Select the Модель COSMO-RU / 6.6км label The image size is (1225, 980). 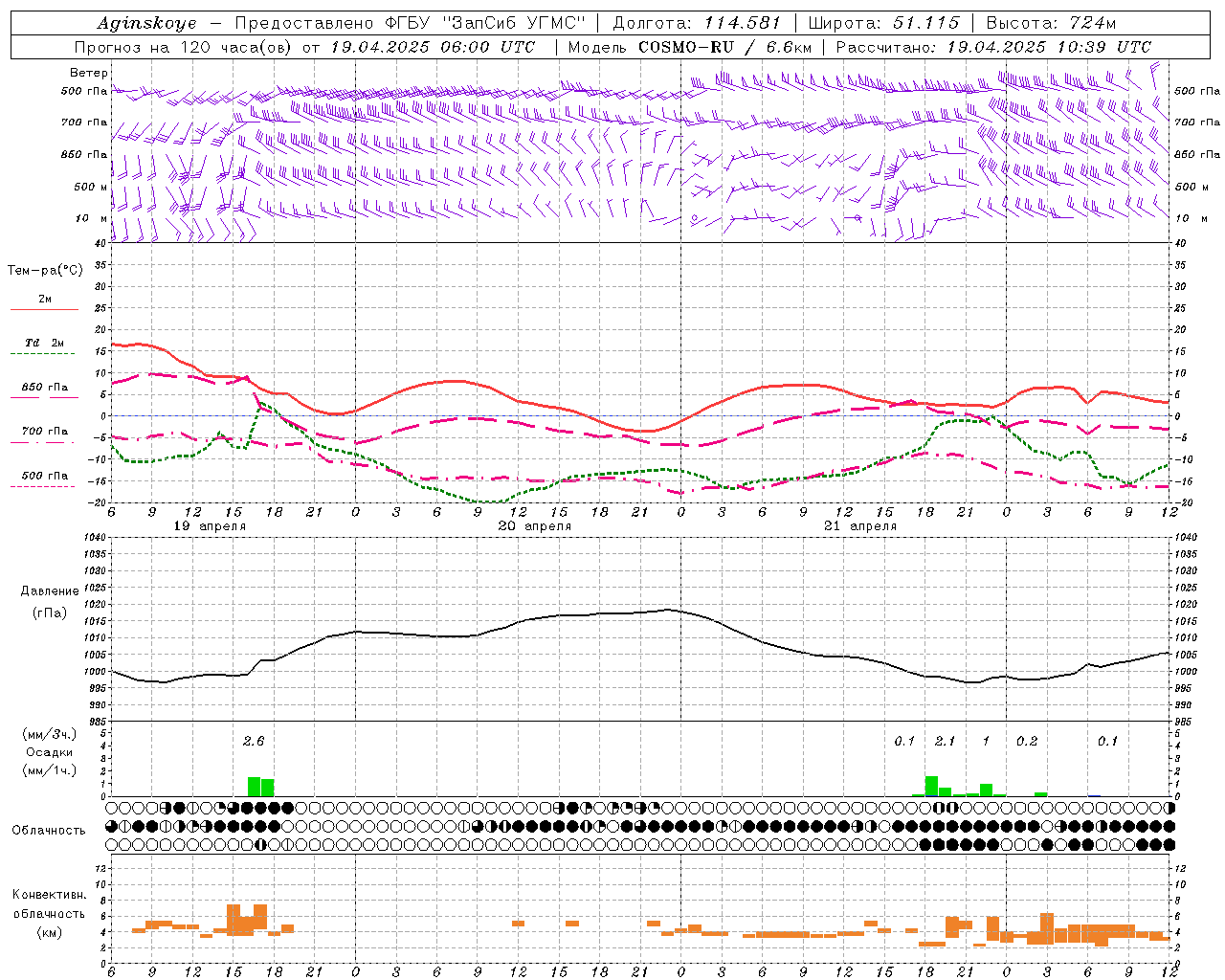(690, 47)
